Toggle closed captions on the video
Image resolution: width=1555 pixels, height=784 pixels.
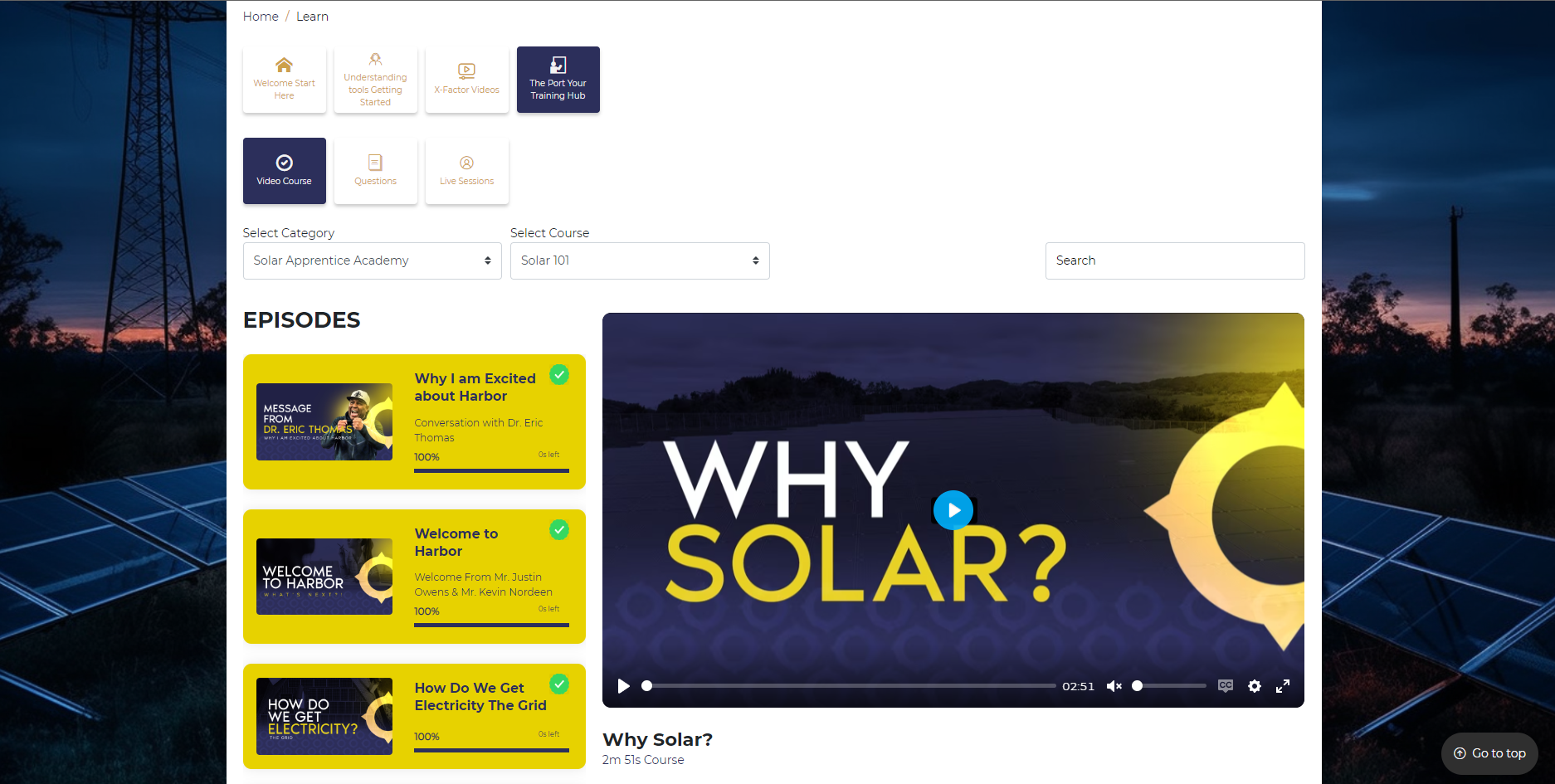[1225, 686]
